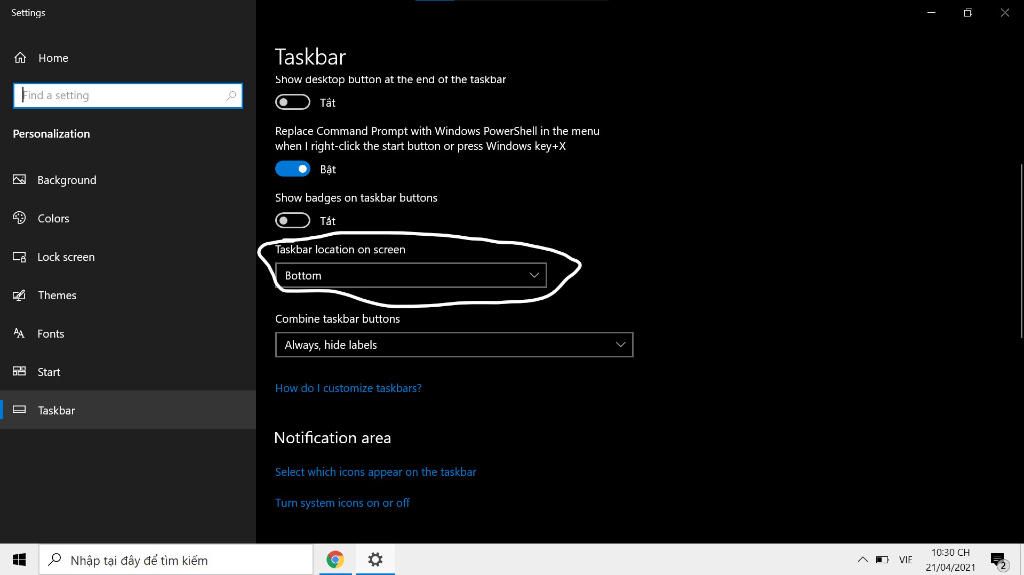The width and height of the screenshot is (1024, 575).
Task: Click the Start tiles icon
Action: 20,372
